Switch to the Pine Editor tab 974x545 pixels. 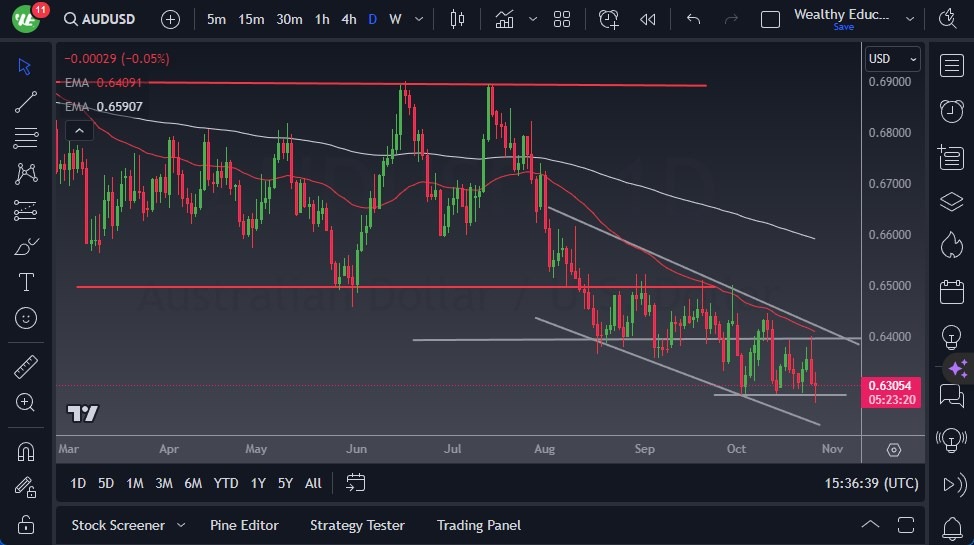(x=244, y=525)
